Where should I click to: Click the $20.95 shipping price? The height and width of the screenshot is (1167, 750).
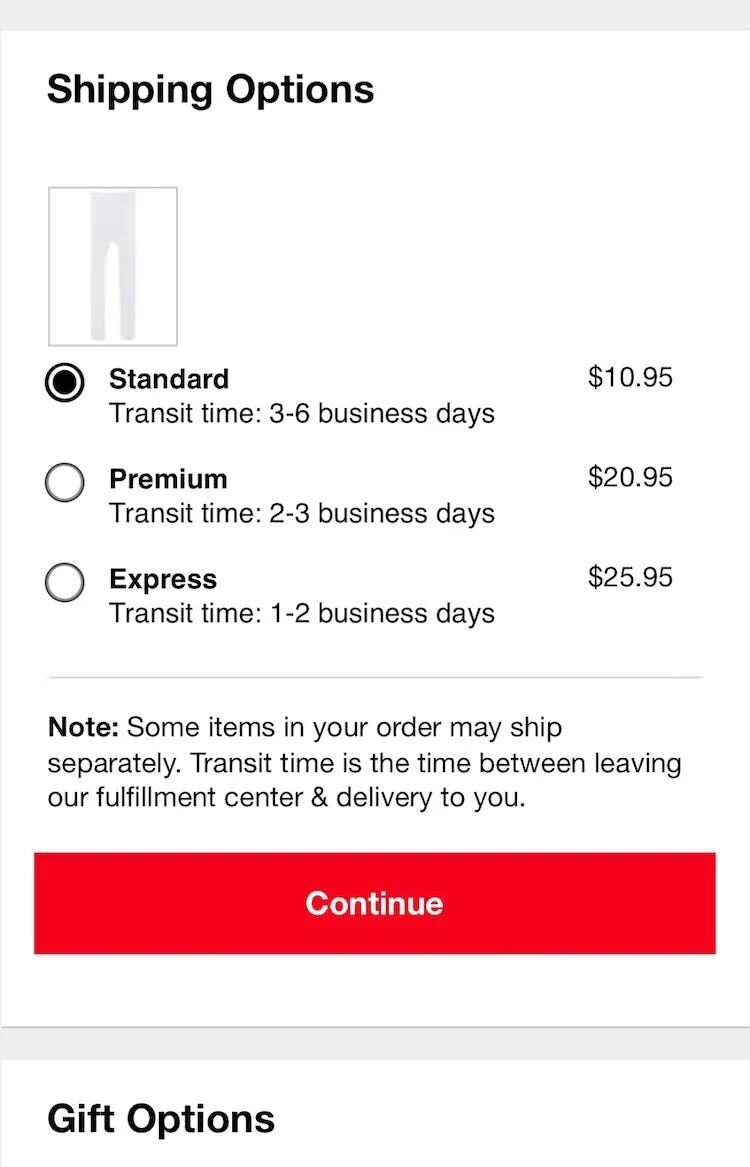tap(630, 477)
